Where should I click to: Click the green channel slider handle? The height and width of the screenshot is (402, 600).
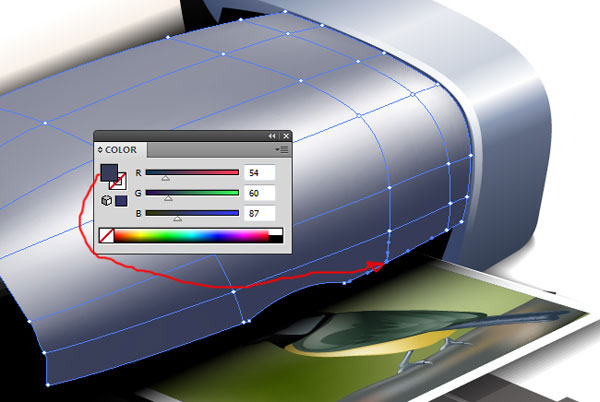click(x=168, y=198)
